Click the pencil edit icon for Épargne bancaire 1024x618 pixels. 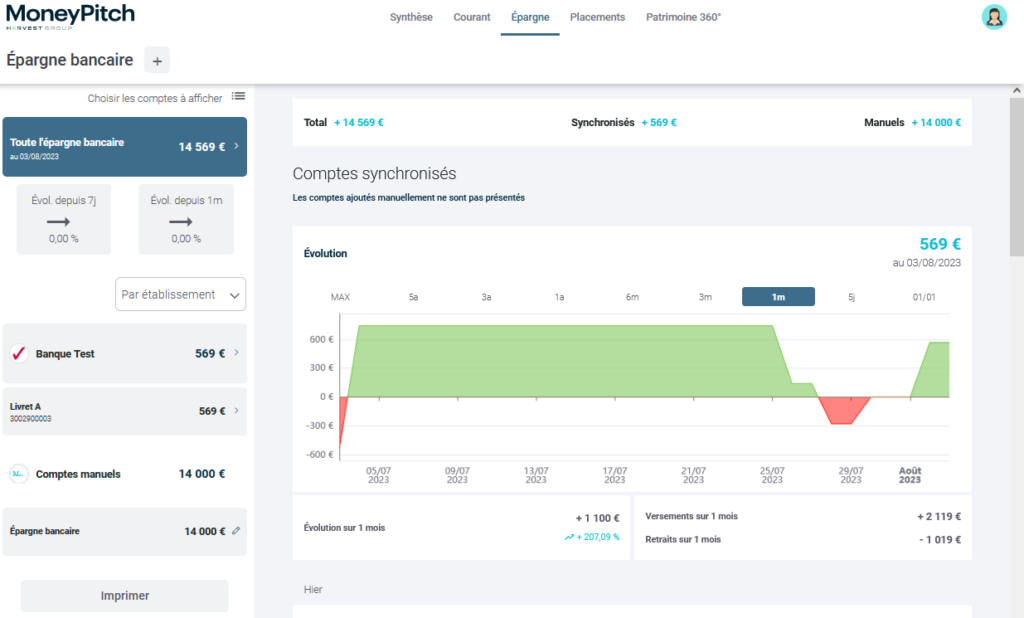coord(236,531)
